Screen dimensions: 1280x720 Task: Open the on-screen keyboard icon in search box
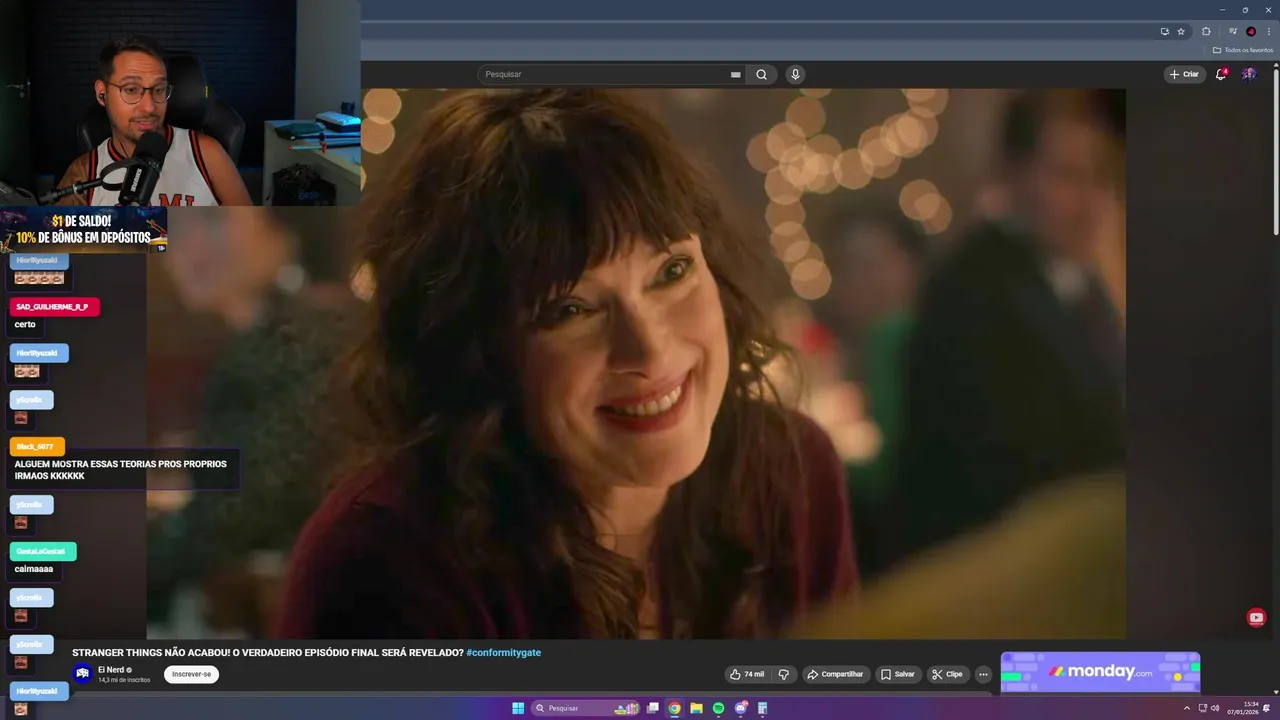click(x=735, y=74)
